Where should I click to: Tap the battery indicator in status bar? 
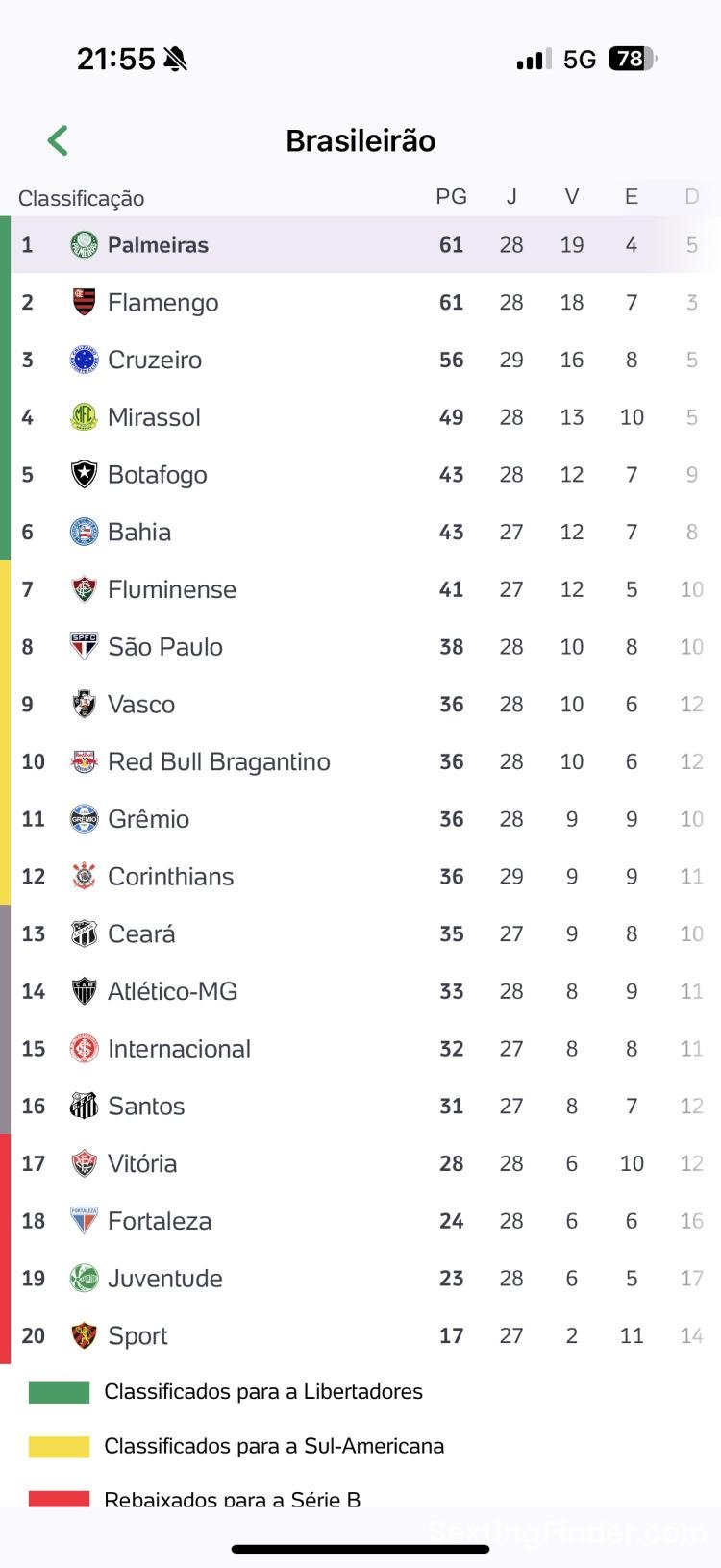631,60
